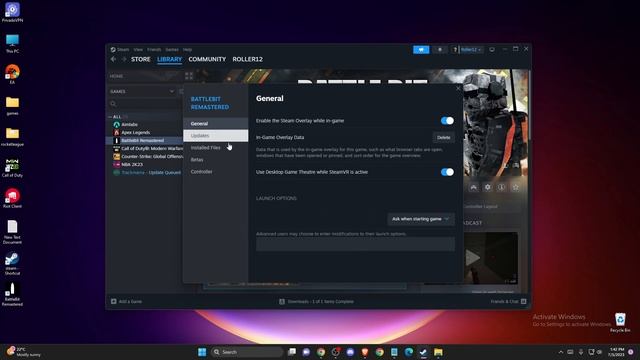Open the EA desktop shortcut
Image resolution: width=640 pixels, height=360 pixels.
12,74
